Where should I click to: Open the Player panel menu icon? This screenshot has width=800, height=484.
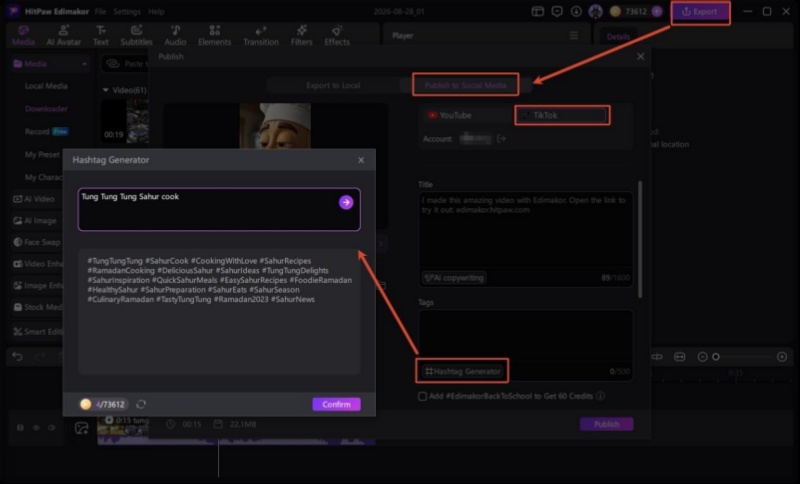[x=574, y=36]
